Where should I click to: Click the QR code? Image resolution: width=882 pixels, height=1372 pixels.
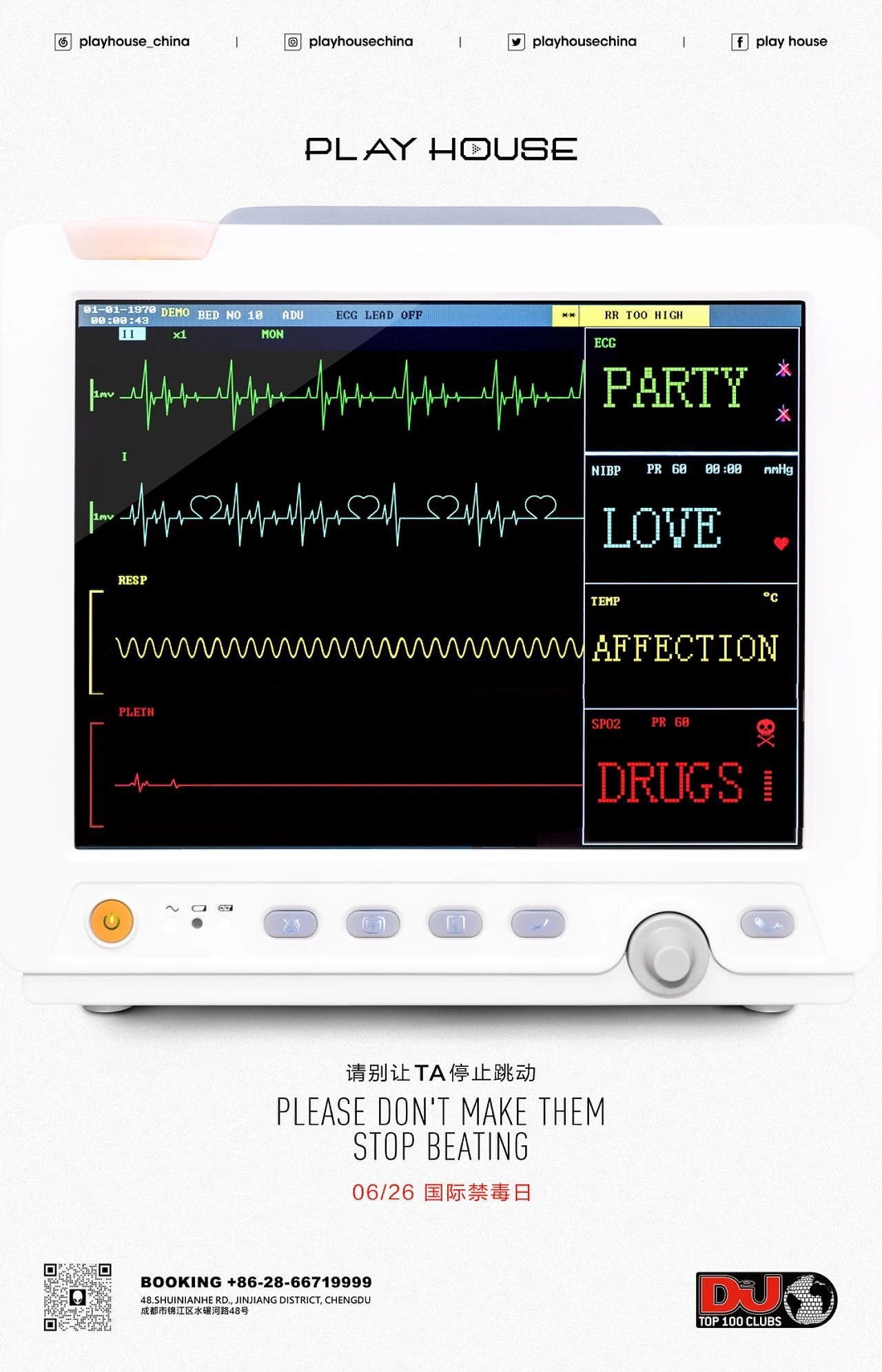[x=78, y=1297]
